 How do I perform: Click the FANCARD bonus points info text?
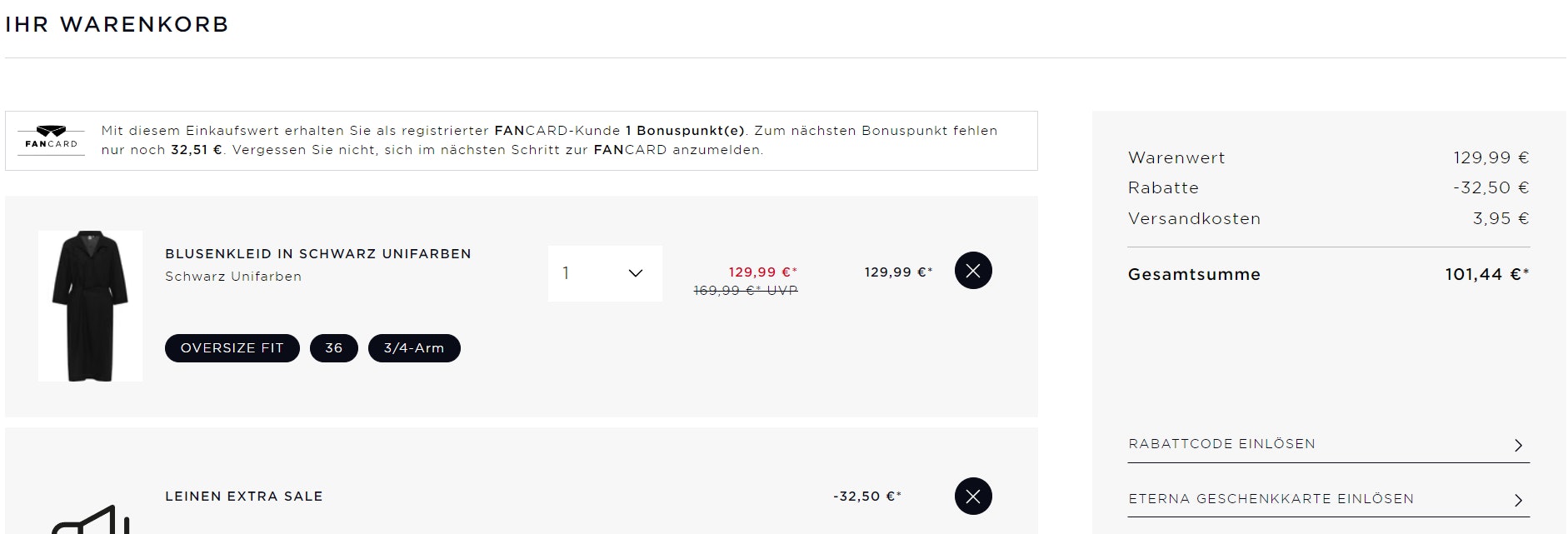(x=548, y=140)
